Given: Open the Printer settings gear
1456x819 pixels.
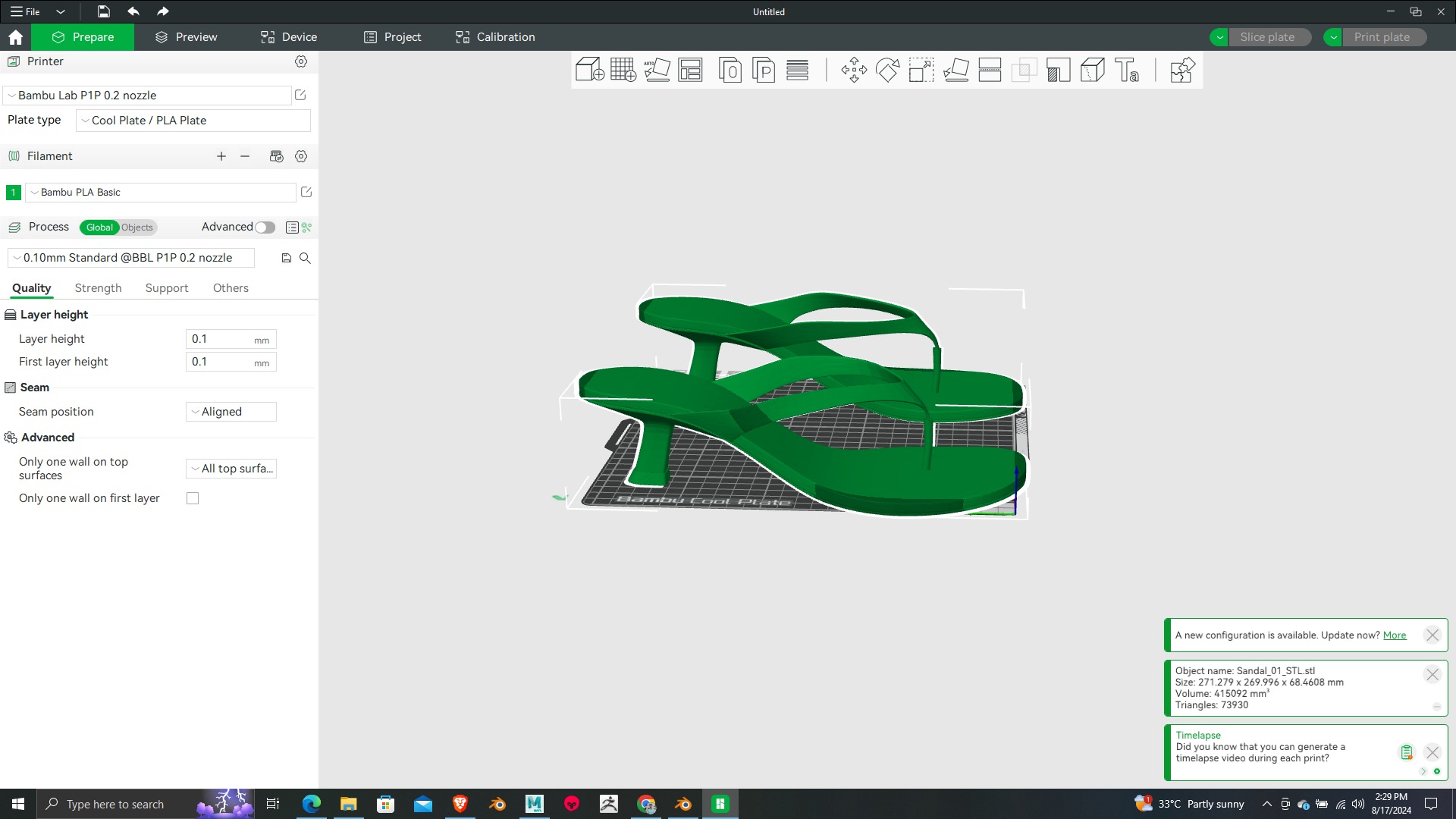Looking at the screenshot, I should pos(301,61).
